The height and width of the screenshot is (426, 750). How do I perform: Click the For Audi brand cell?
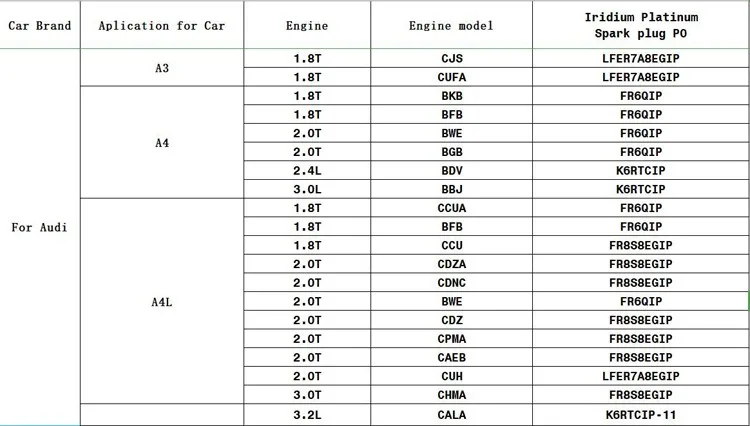[40, 227]
